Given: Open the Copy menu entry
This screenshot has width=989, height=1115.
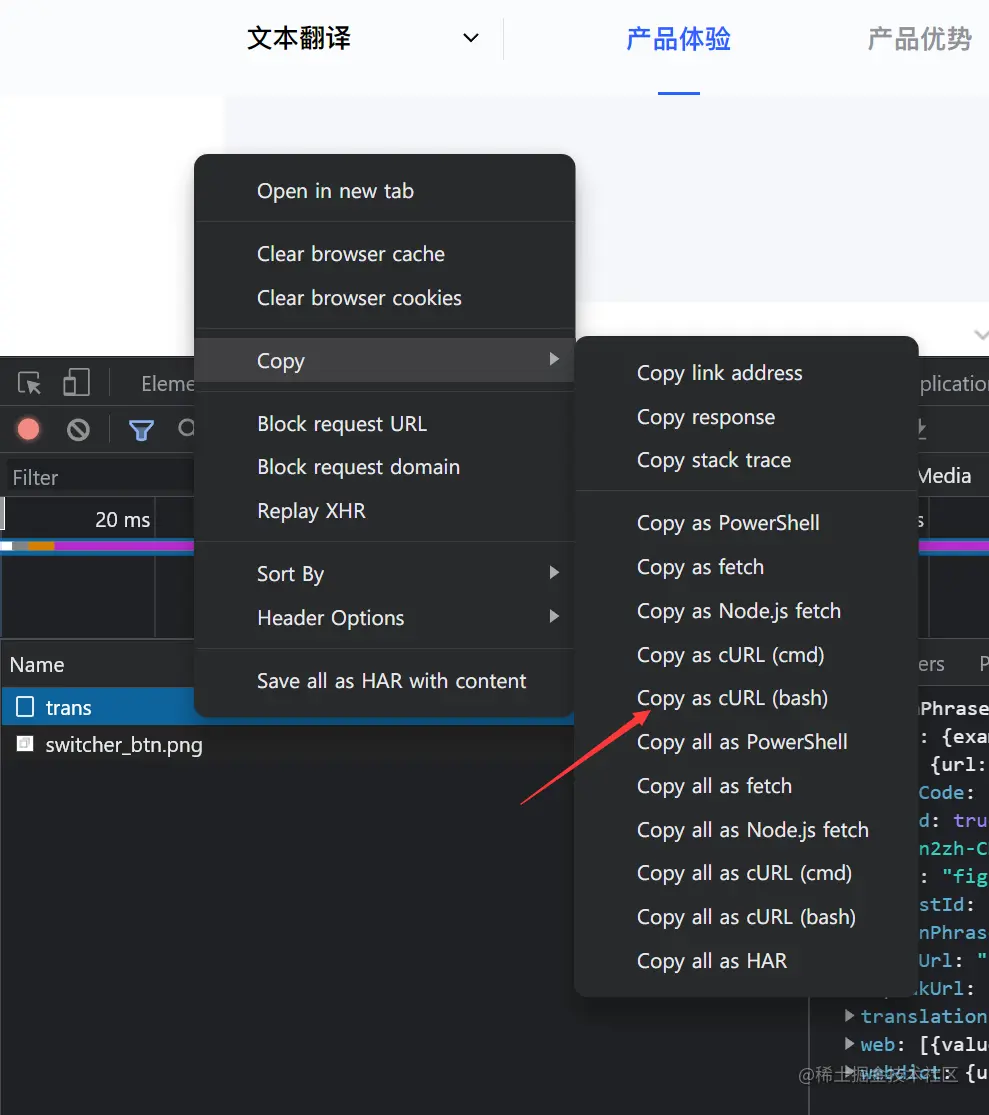Looking at the screenshot, I should (x=385, y=361).
